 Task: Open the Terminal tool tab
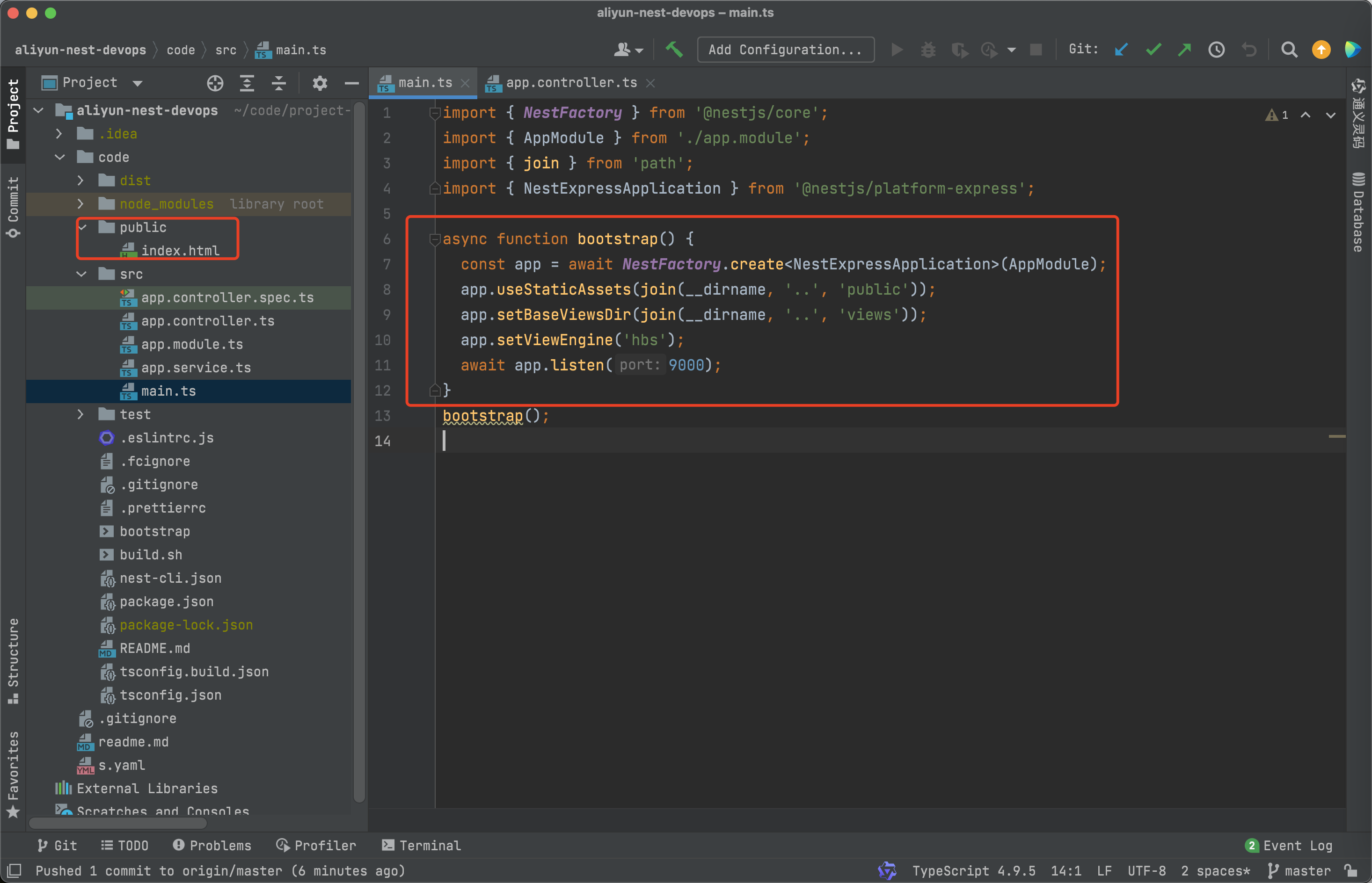(x=422, y=846)
